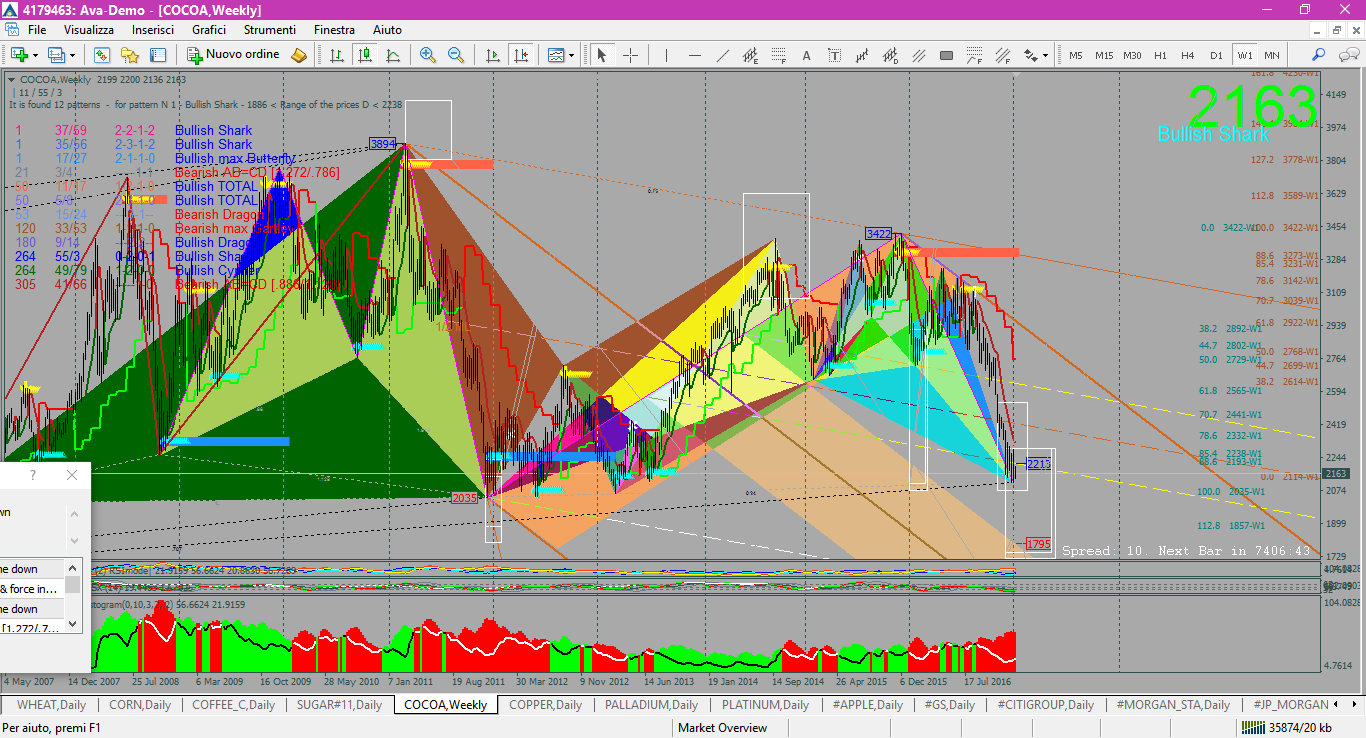1366x738 pixels.
Task: Select the Standard Deviation Channel tool
Action: click(x=890, y=55)
